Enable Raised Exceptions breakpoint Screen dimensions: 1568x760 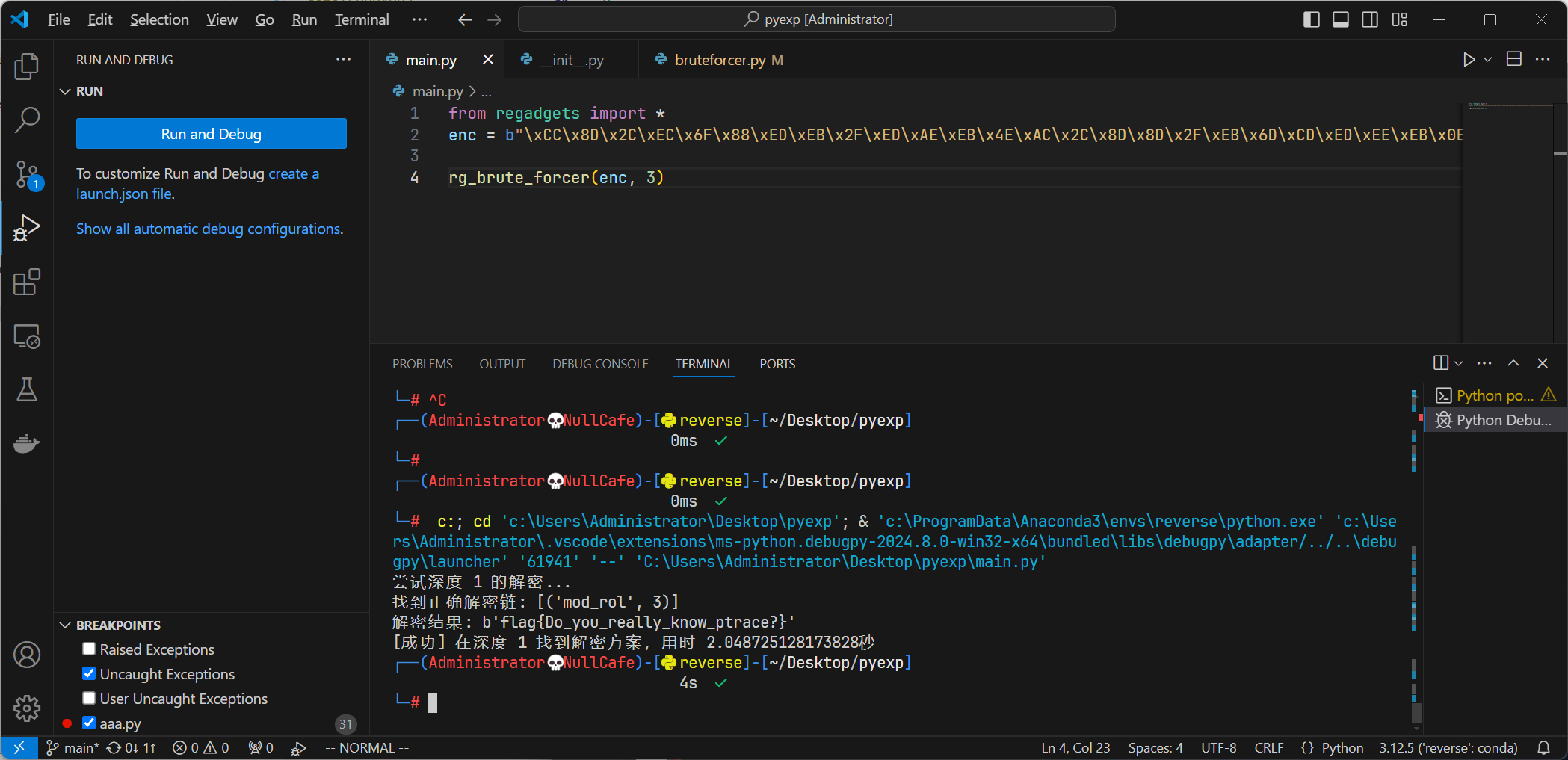89,649
